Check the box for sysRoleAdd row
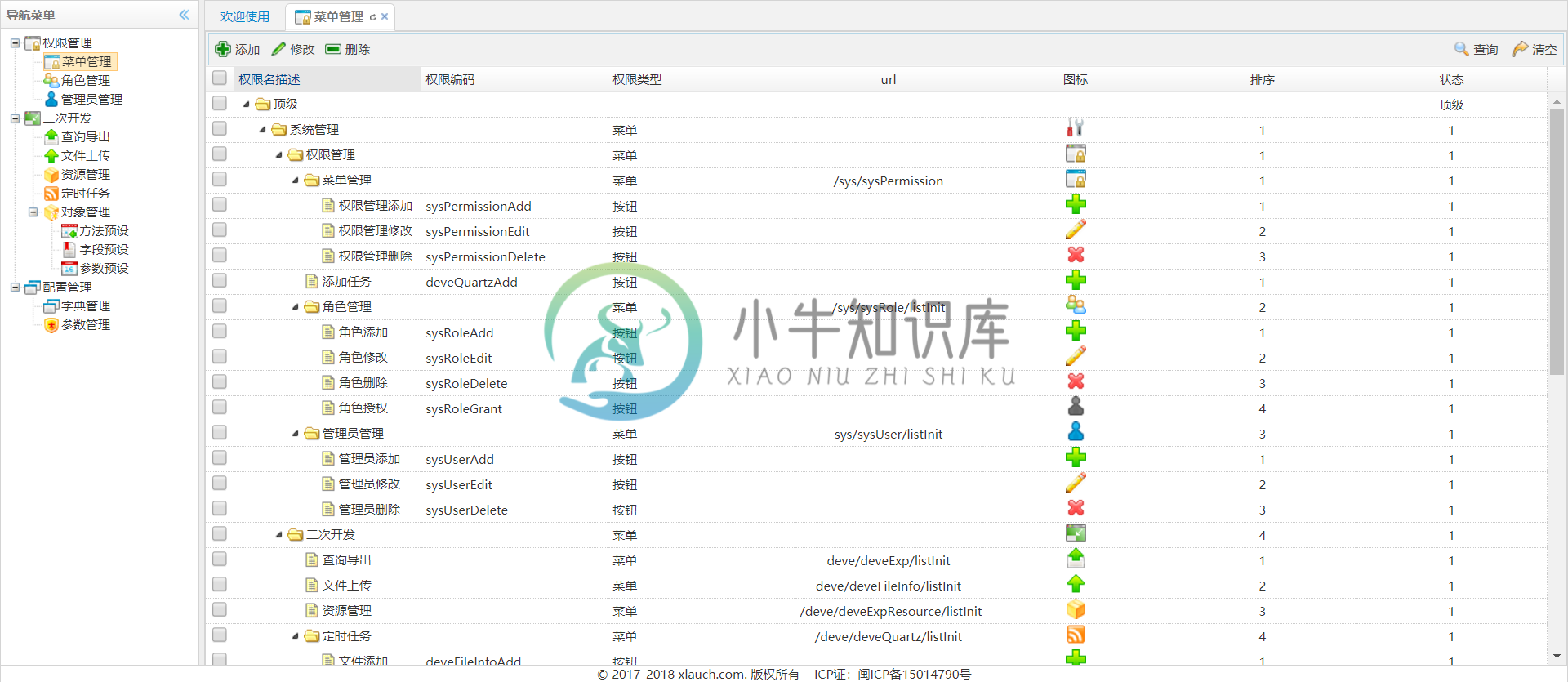Image resolution: width=1568 pixels, height=682 pixels. (220, 332)
